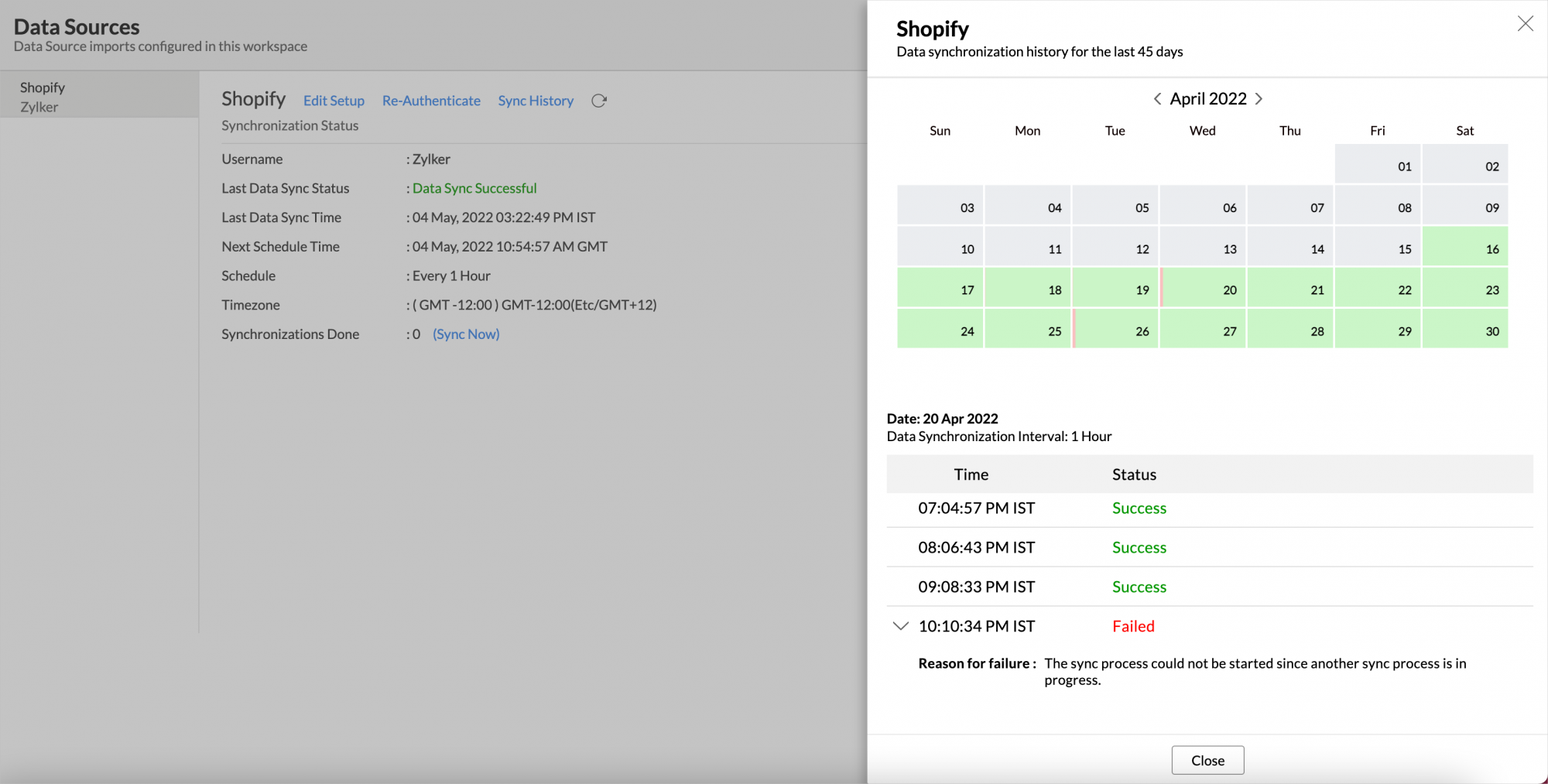The image size is (1548, 784).
Task: Click the Last Data Sync Time value
Action: click(504, 217)
